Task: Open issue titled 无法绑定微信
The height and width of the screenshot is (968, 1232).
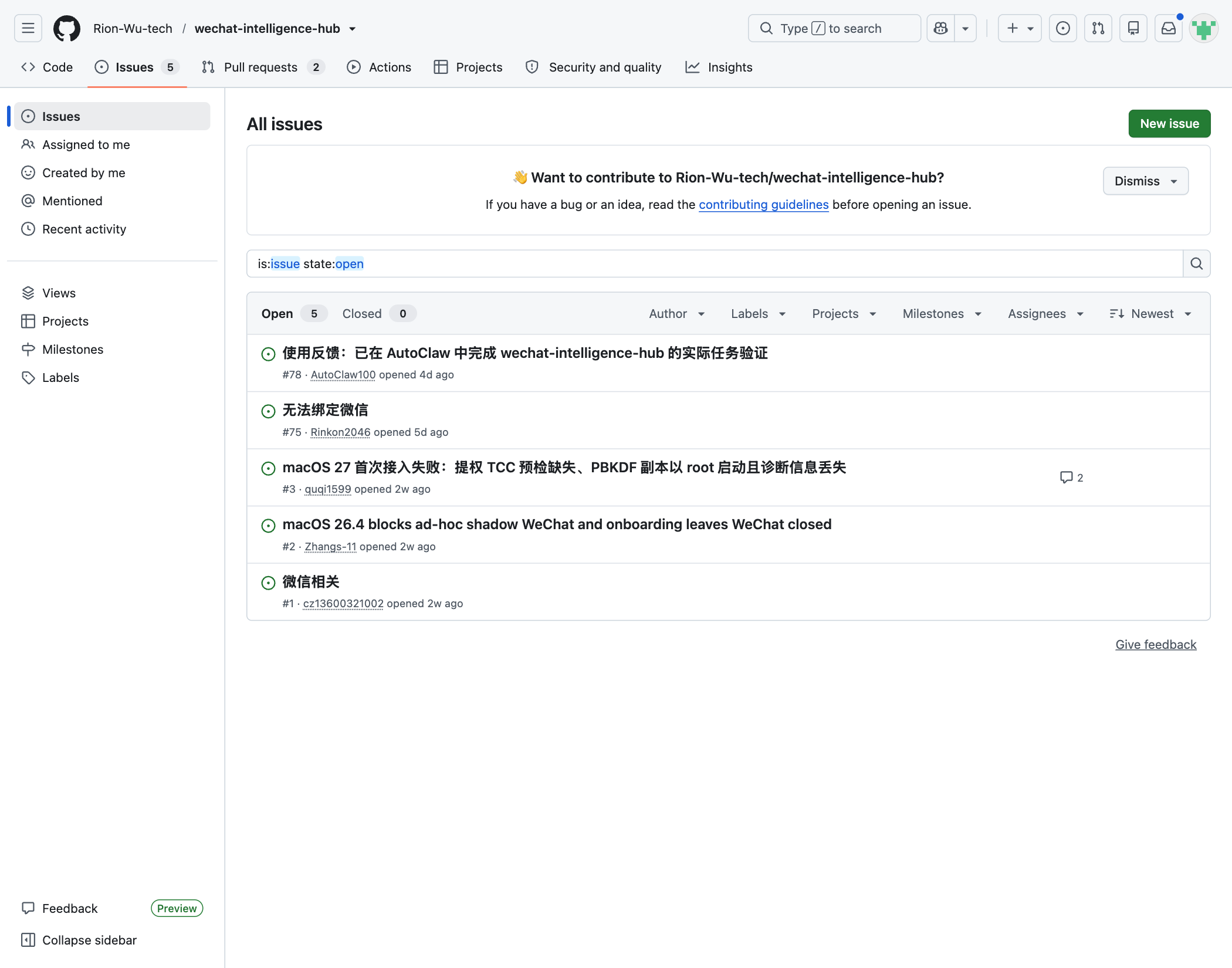Action: [x=325, y=410]
